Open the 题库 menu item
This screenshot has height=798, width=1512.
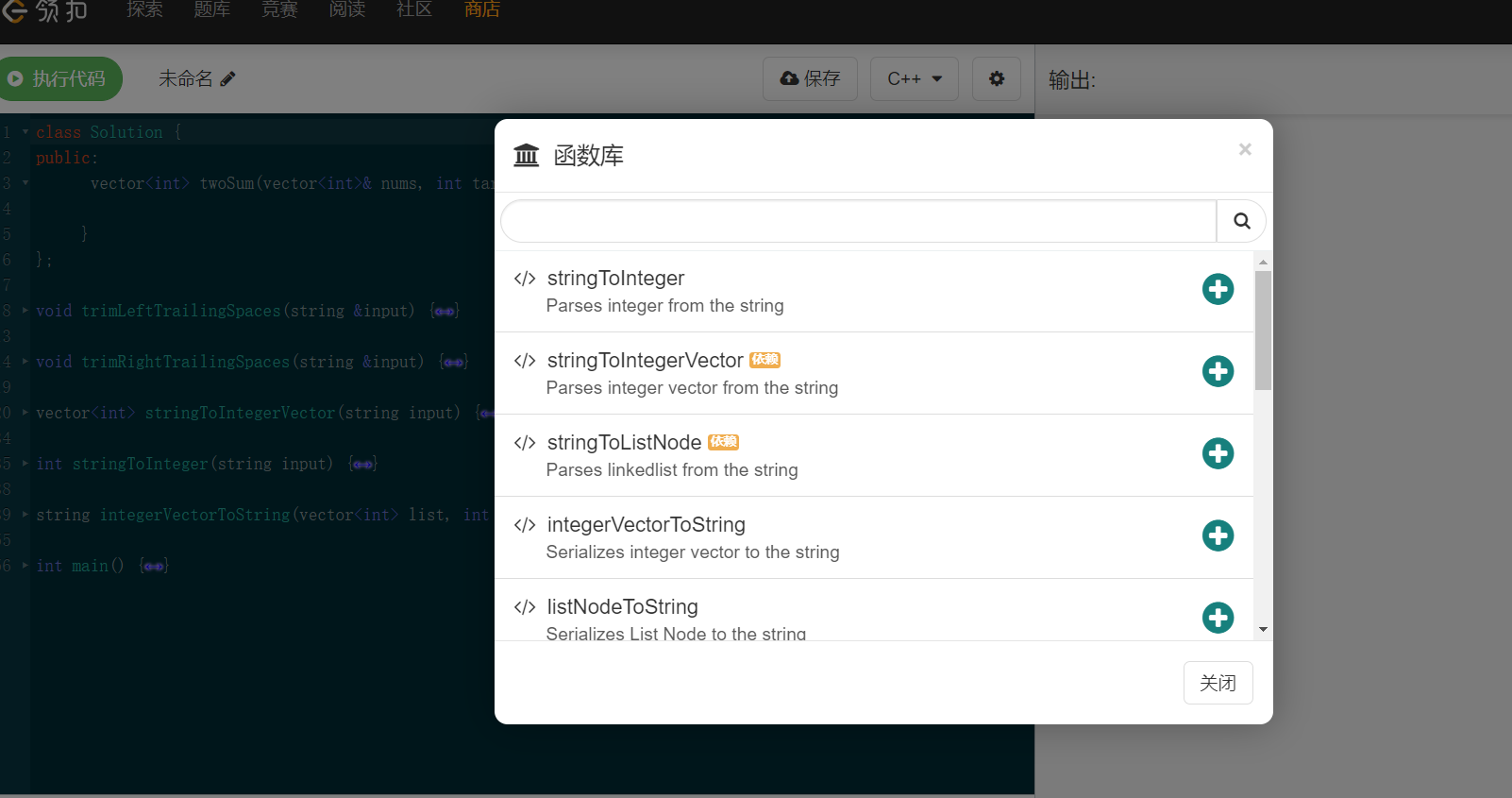(x=212, y=9)
